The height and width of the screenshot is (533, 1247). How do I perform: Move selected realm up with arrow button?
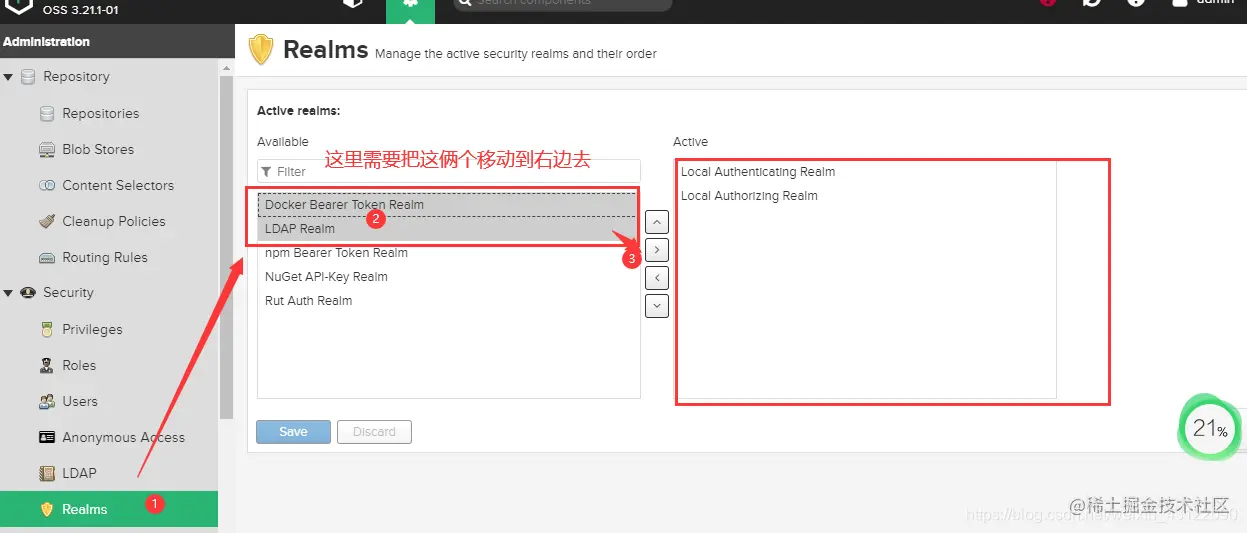657,221
